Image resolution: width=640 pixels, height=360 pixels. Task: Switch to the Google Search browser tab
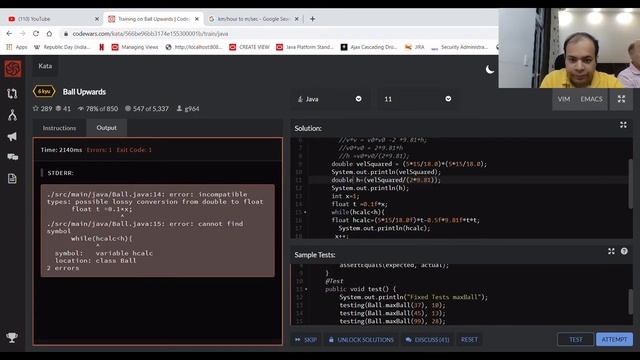[253, 19]
